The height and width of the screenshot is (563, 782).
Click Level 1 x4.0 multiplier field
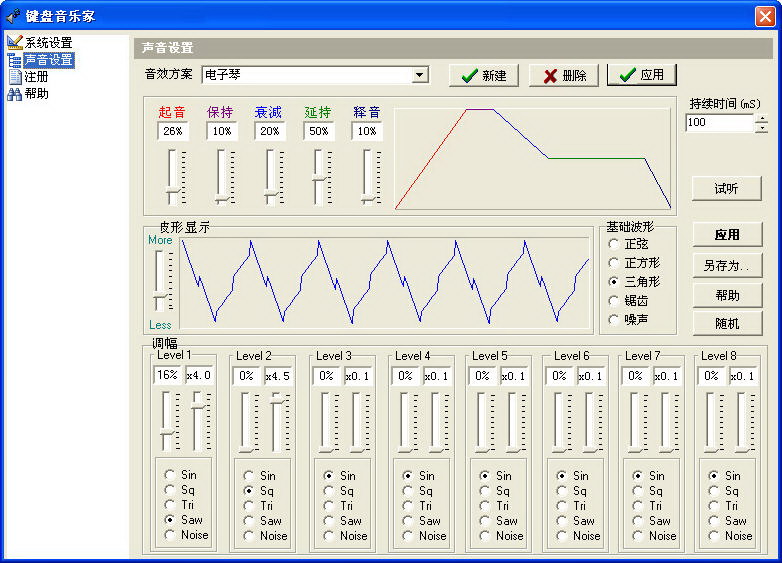(x=198, y=375)
